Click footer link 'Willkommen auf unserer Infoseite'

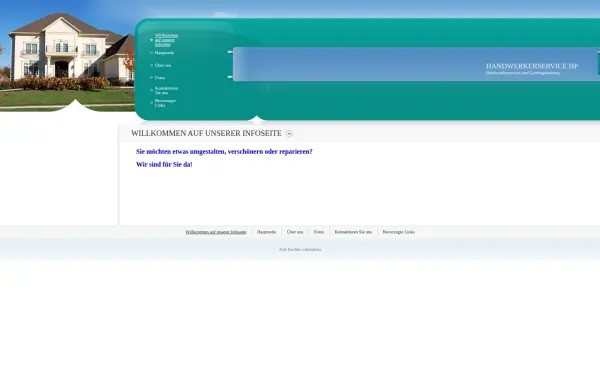[216, 232]
